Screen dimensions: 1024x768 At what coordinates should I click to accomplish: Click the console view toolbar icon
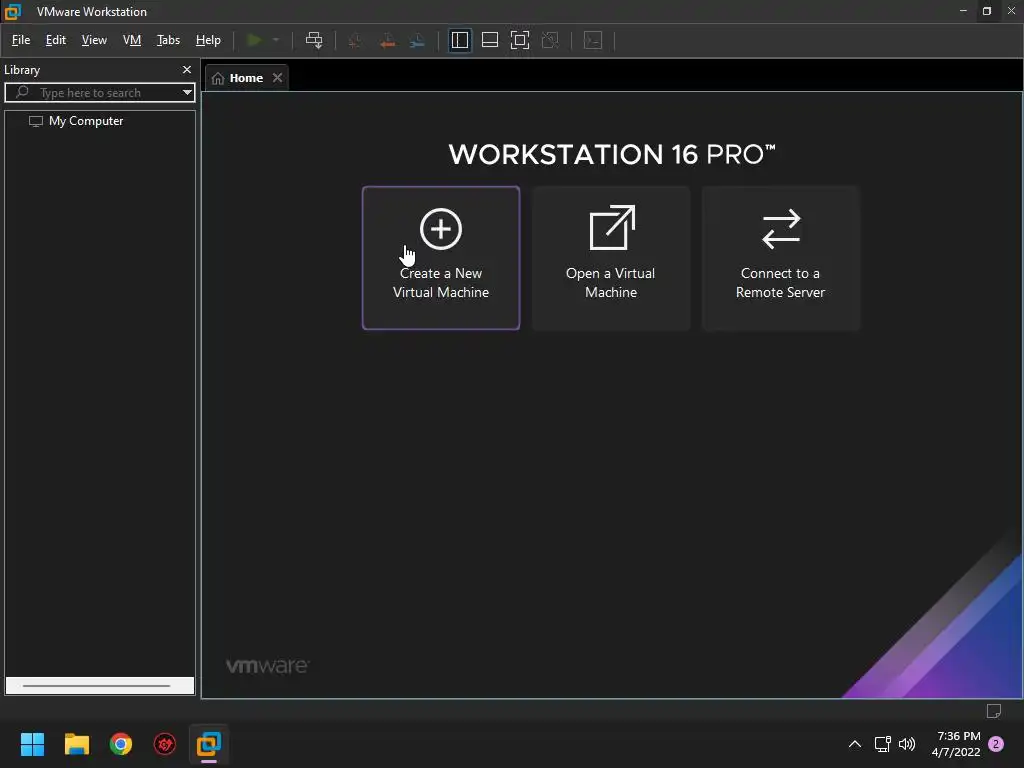coord(593,40)
